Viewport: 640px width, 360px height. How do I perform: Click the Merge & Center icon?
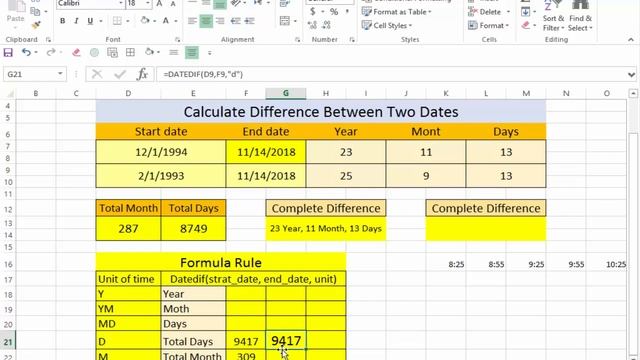(x=285, y=21)
